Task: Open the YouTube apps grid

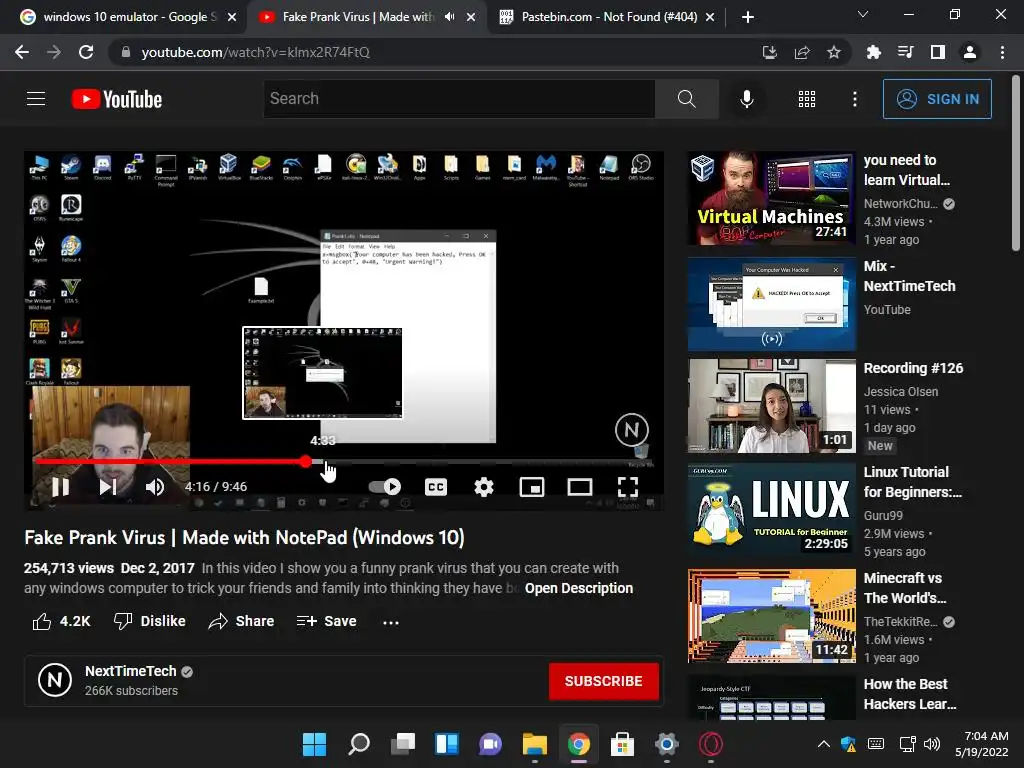Action: click(807, 99)
